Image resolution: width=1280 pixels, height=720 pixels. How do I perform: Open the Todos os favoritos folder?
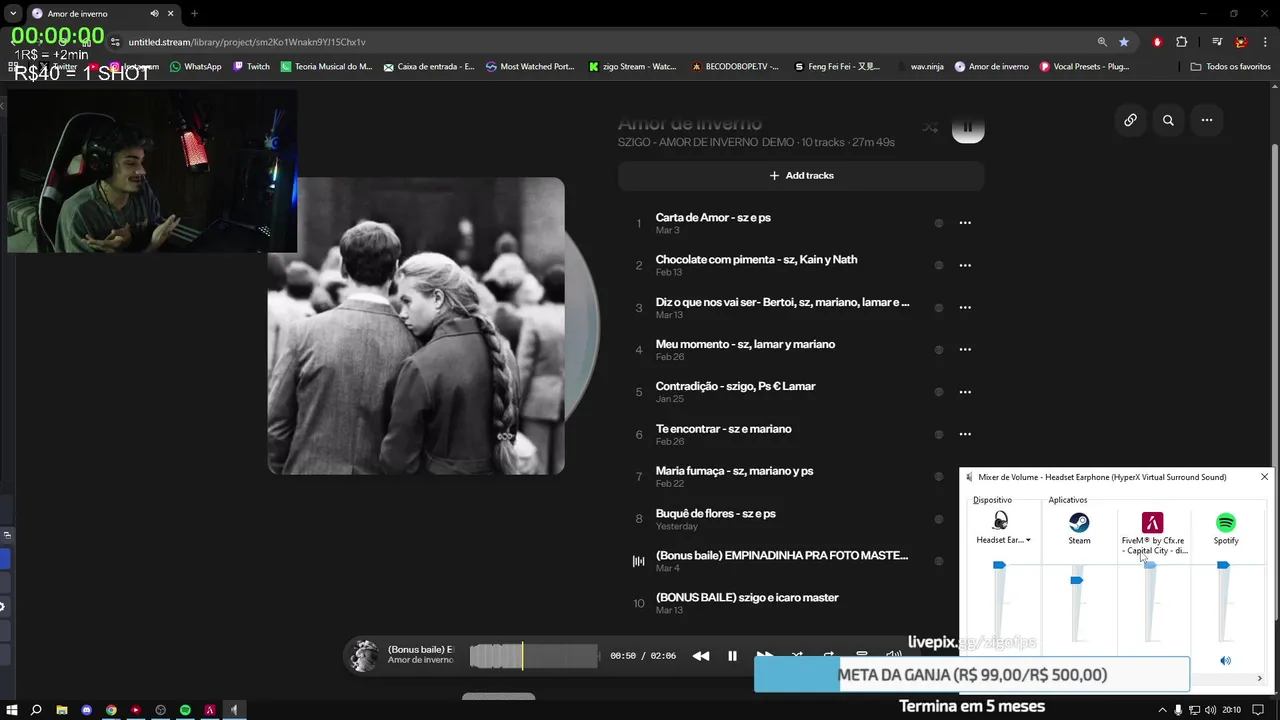(1230, 67)
